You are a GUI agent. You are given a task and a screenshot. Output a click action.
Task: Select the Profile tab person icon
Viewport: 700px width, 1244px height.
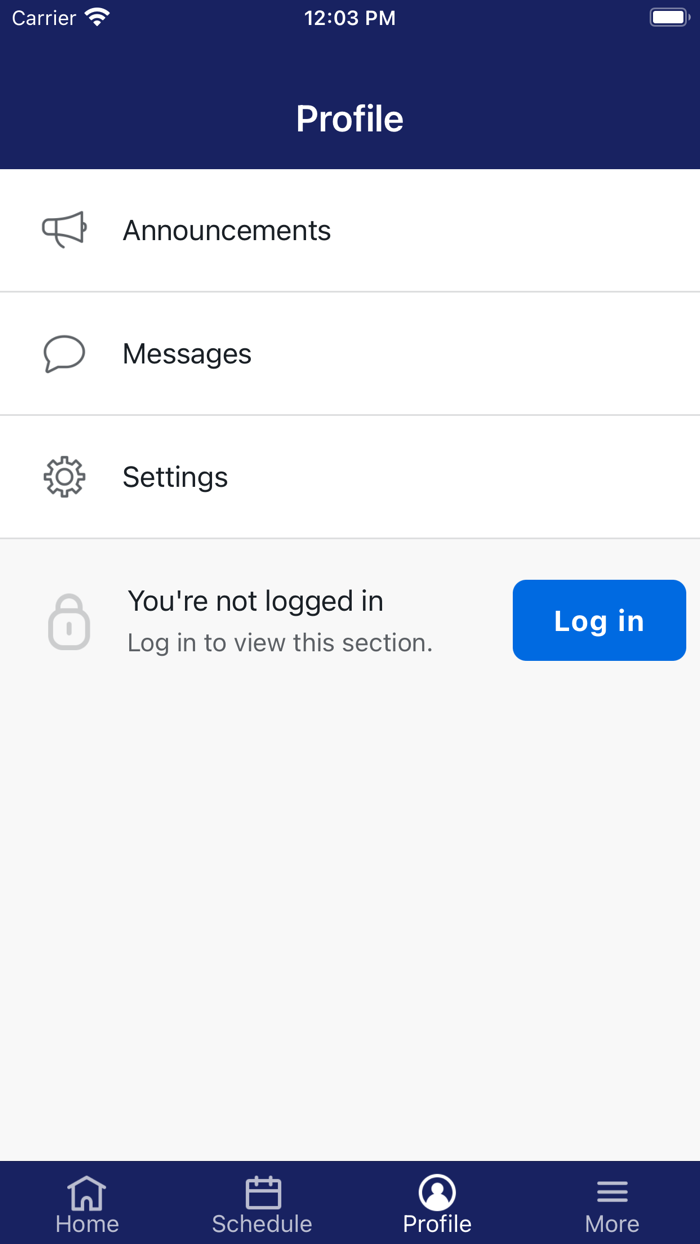(437, 1192)
